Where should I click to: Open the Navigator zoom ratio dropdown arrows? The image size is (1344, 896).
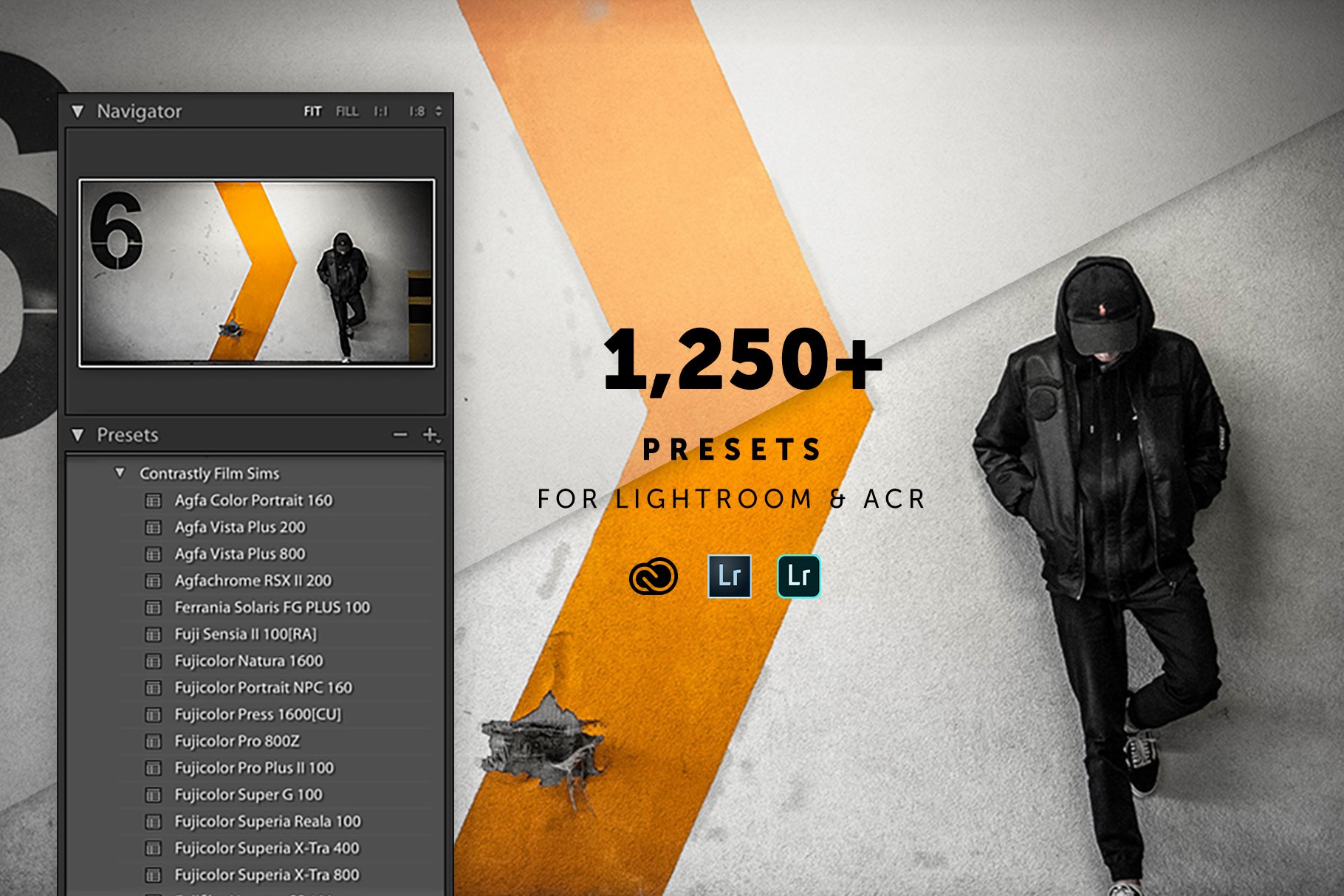click(439, 111)
